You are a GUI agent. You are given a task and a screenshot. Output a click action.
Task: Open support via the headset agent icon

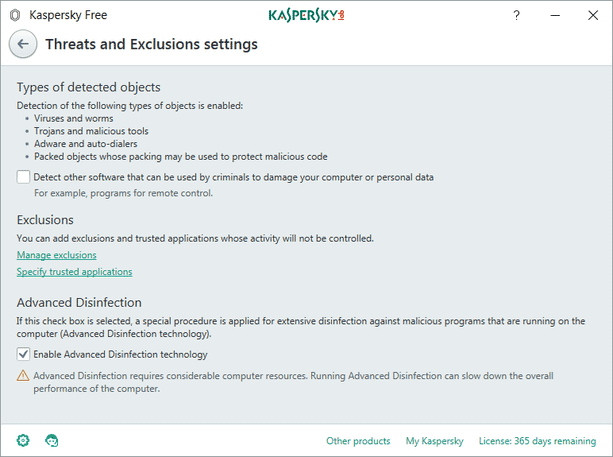[52, 441]
